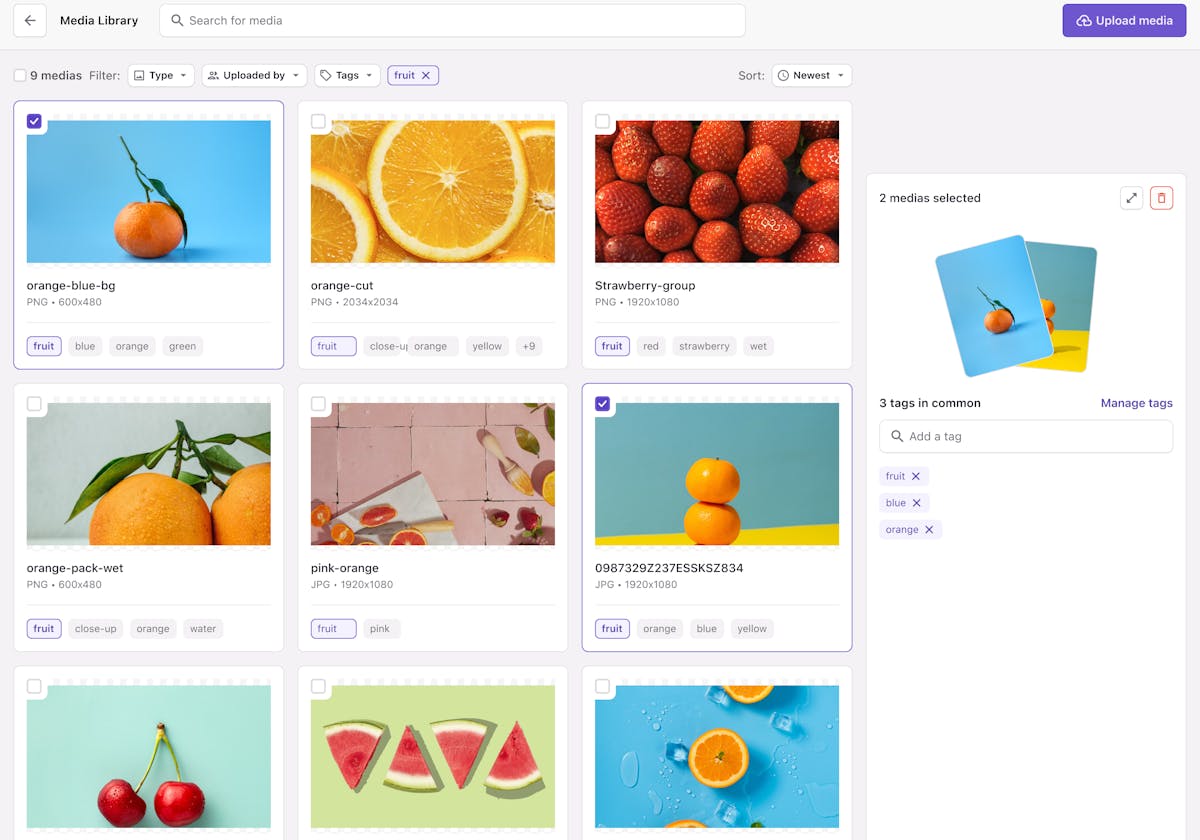Screen dimensions: 1200x840
Task: Click the stacked cards preview in side panel
Action: 1016,305
